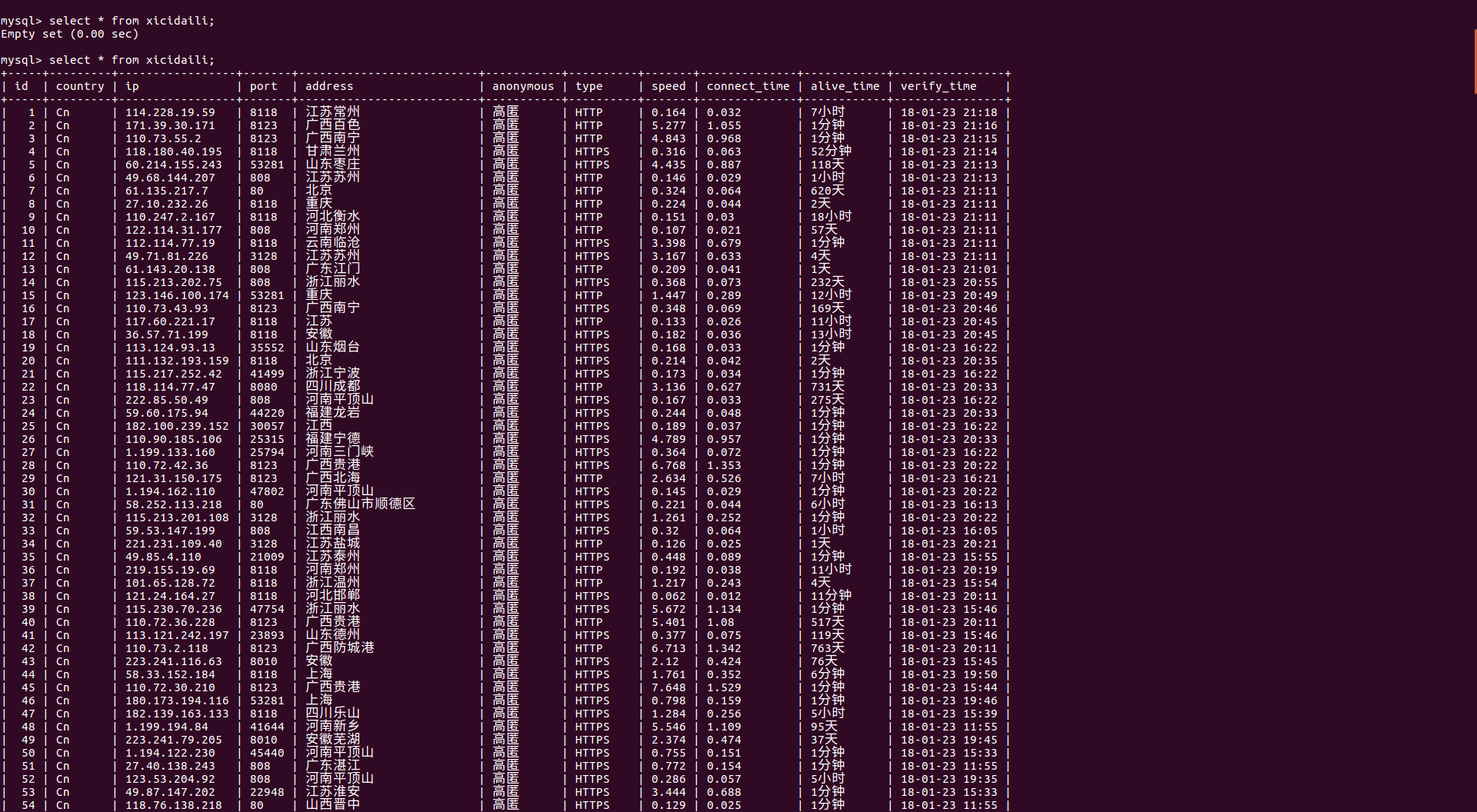Click address 广东佛山市顺德区

(361, 504)
